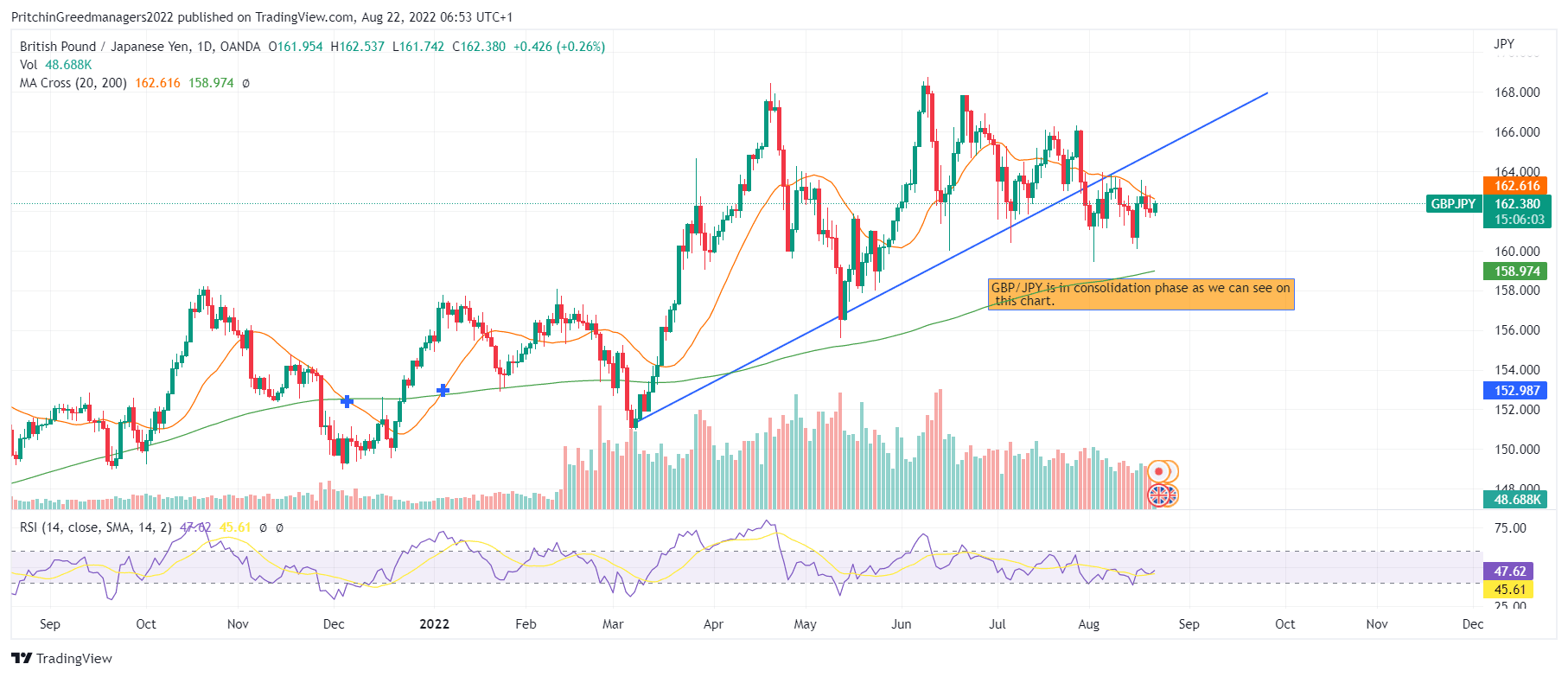
Task: Open the orange circular economic event icon
Action: (1160, 472)
